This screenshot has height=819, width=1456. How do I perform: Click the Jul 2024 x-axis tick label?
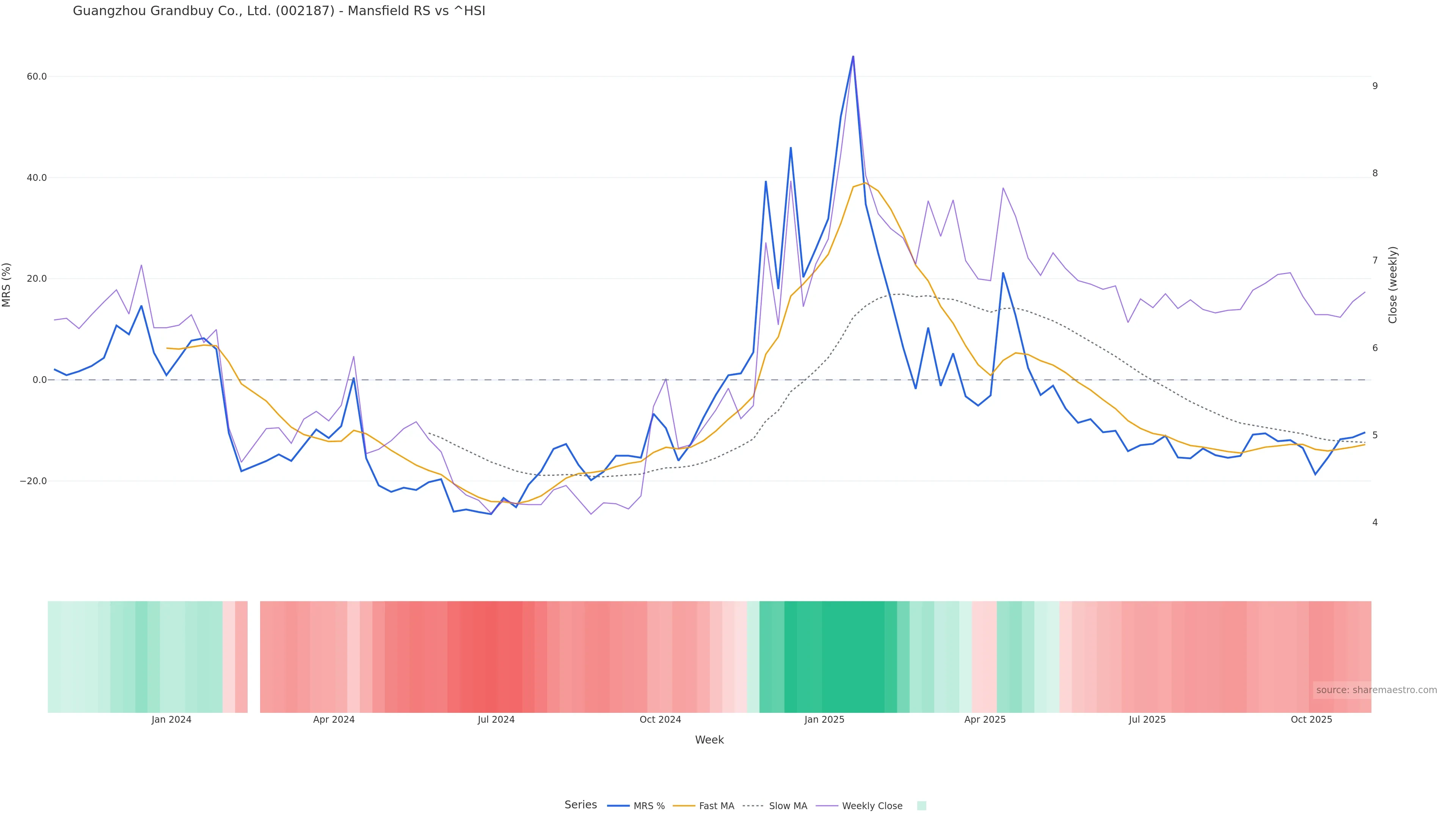click(496, 720)
